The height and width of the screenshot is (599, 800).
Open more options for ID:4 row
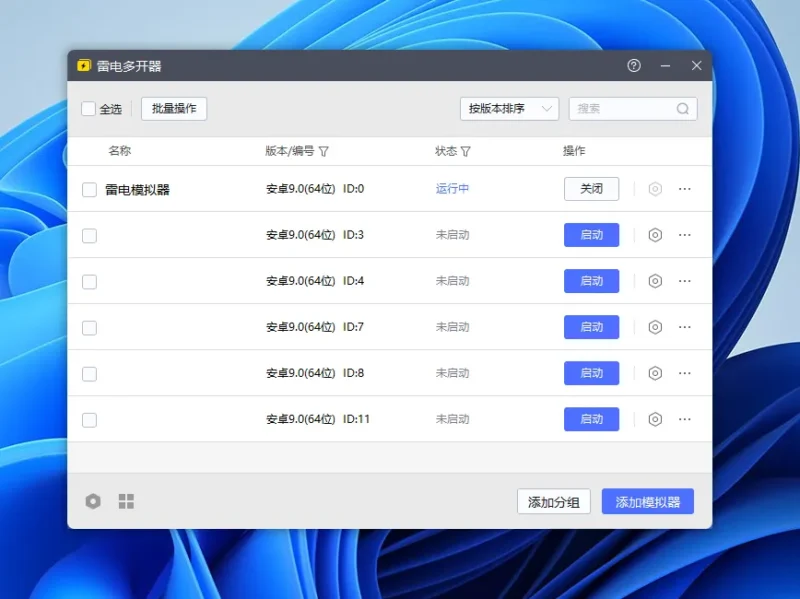click(x=685, y=281)
